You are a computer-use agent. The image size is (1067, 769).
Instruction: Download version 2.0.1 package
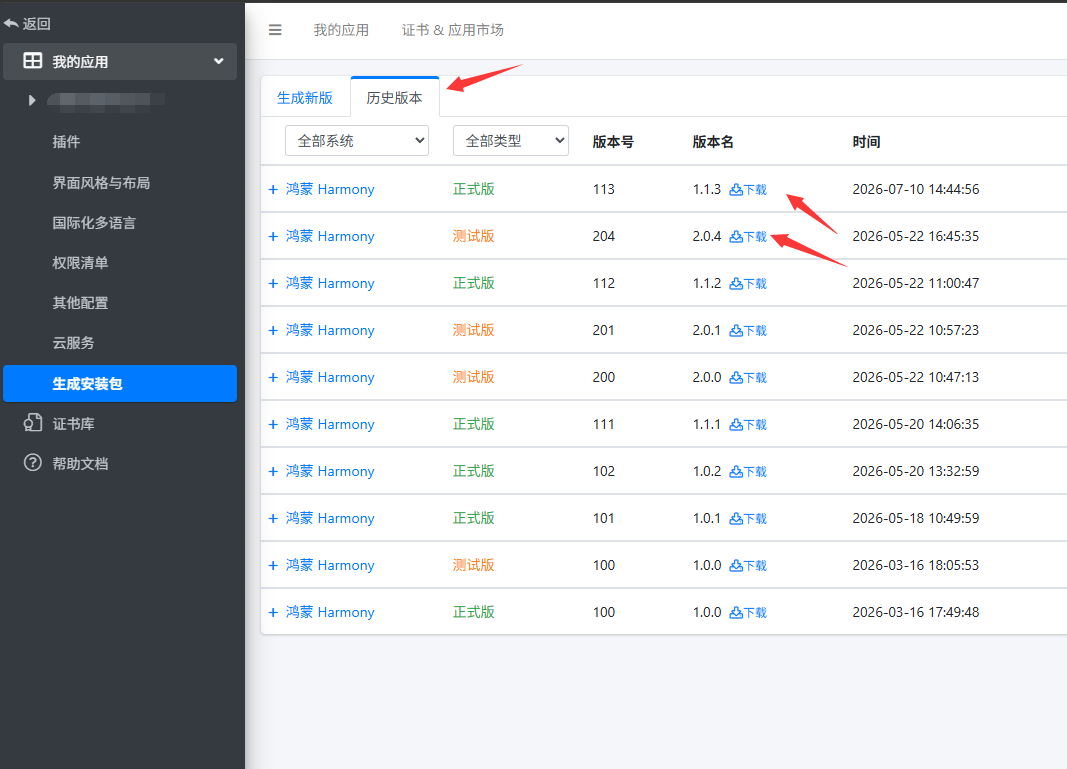(x=748, y=331)
